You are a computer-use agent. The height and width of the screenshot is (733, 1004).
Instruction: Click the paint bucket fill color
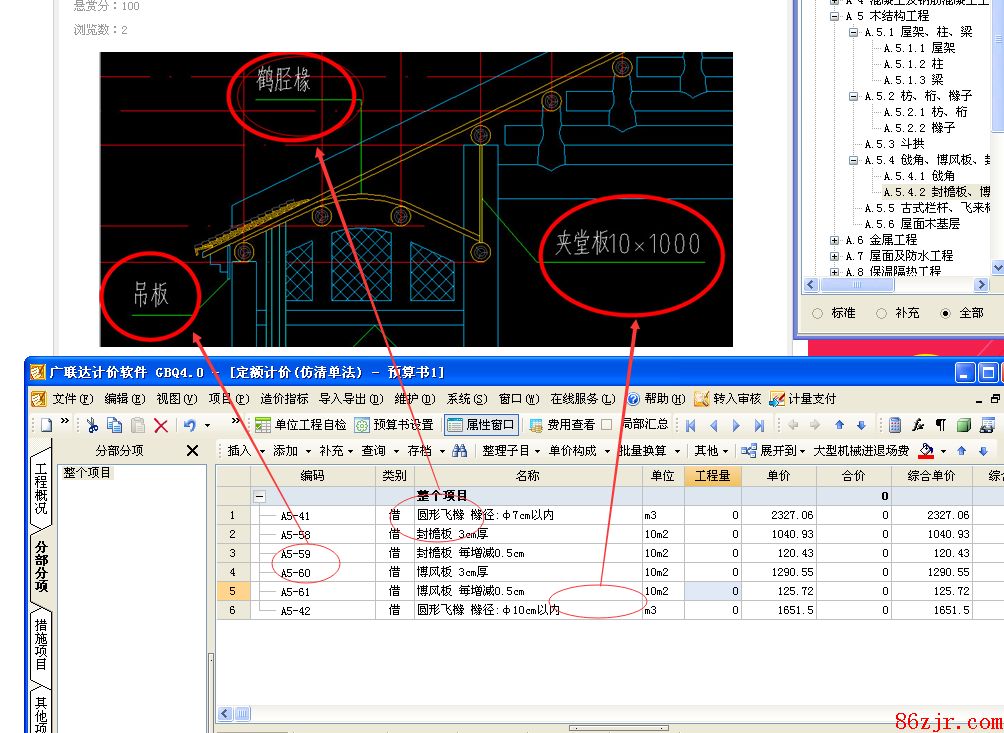point(927,451)
